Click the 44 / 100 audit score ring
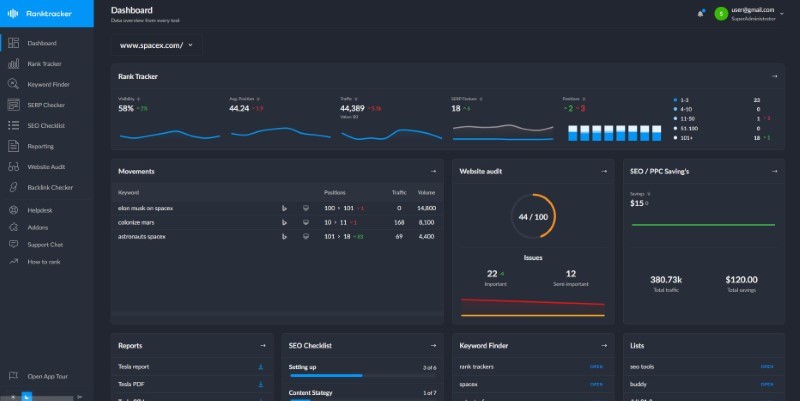This screenshot has height=401, width=800. (533, 216)
